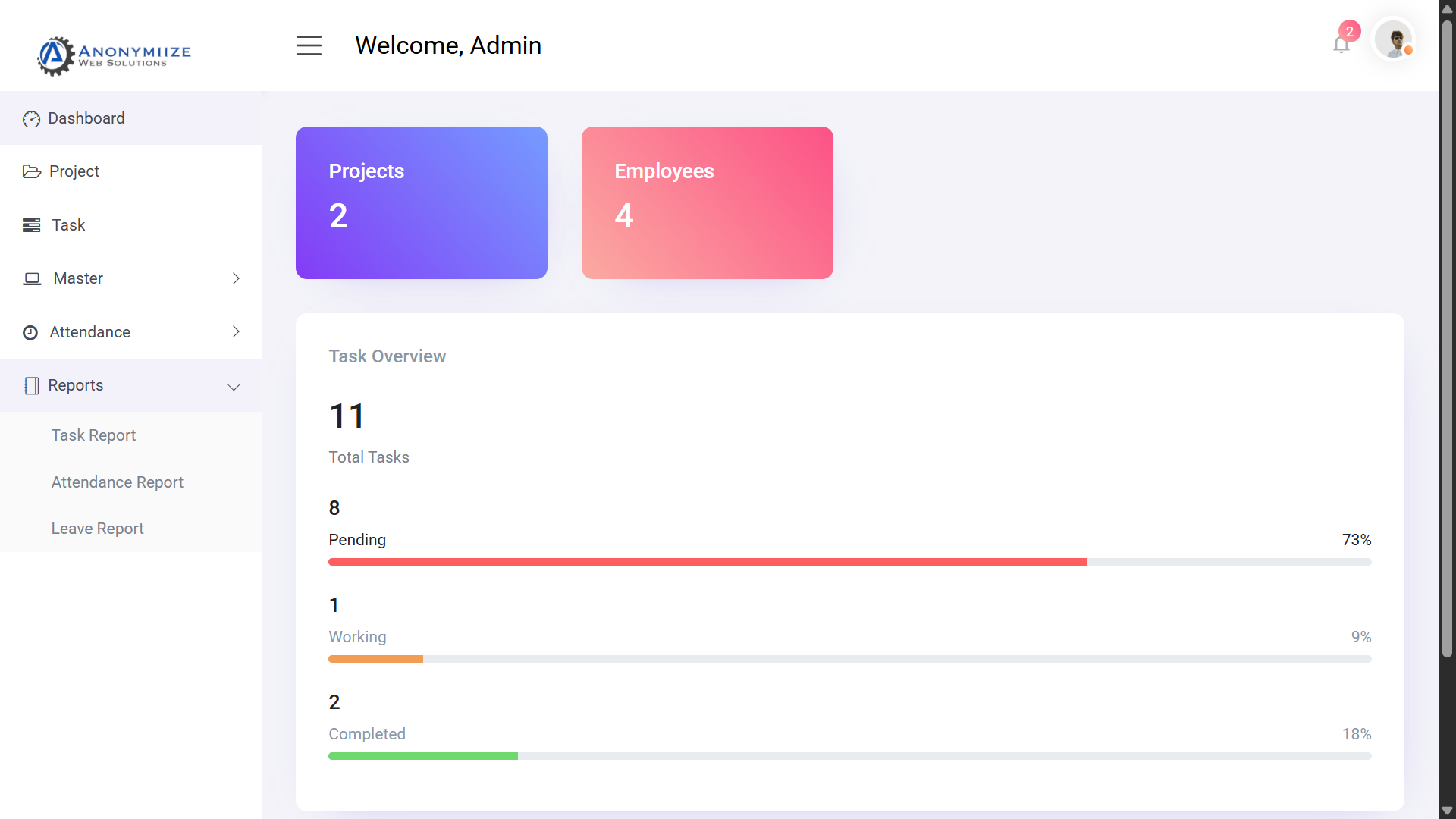Click the Working orange progress bar
Viewport: 1456px width, 819px height.
tap(375, 659)
